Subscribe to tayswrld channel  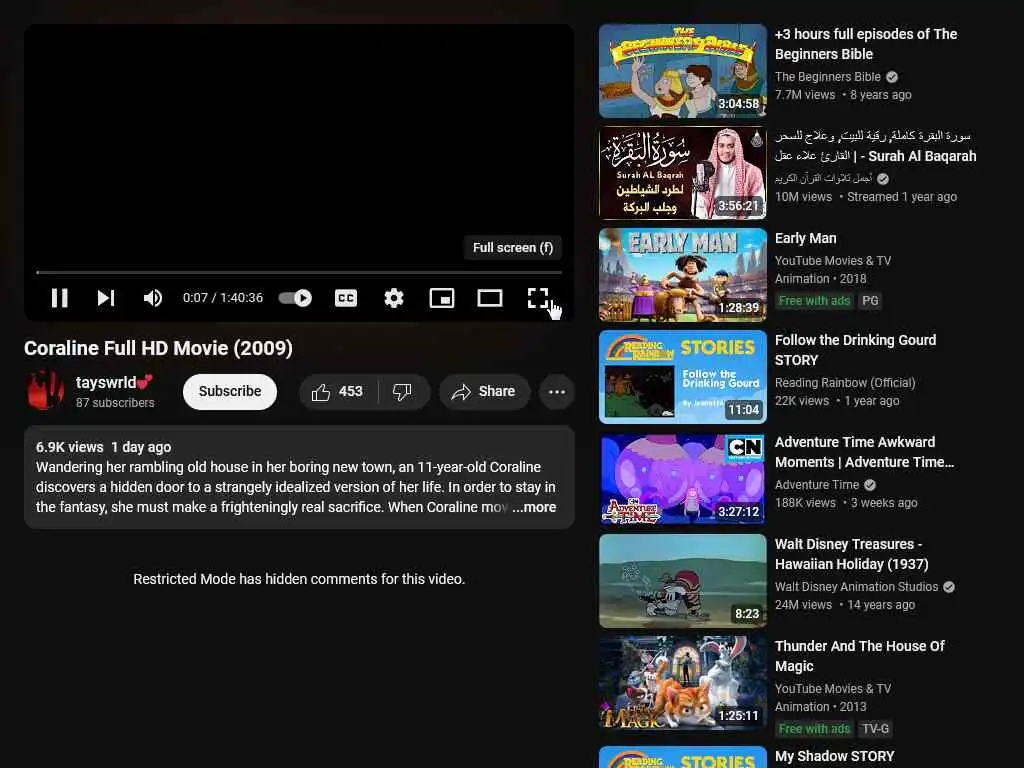(230, 391)
